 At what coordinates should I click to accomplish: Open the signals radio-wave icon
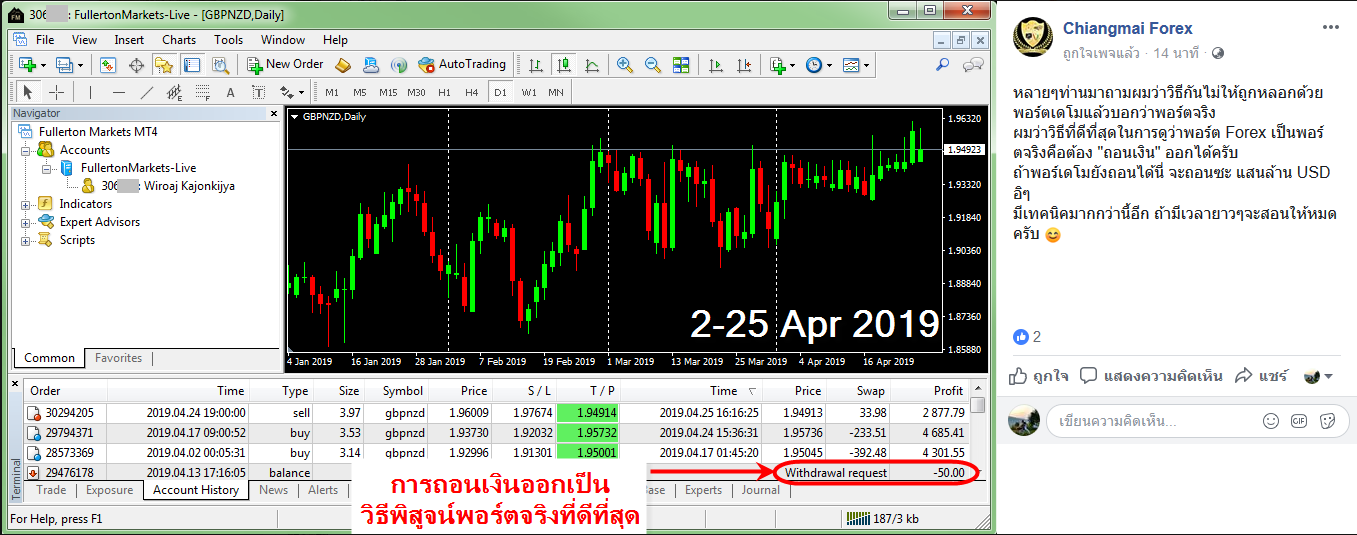click(x=399, y=65)
